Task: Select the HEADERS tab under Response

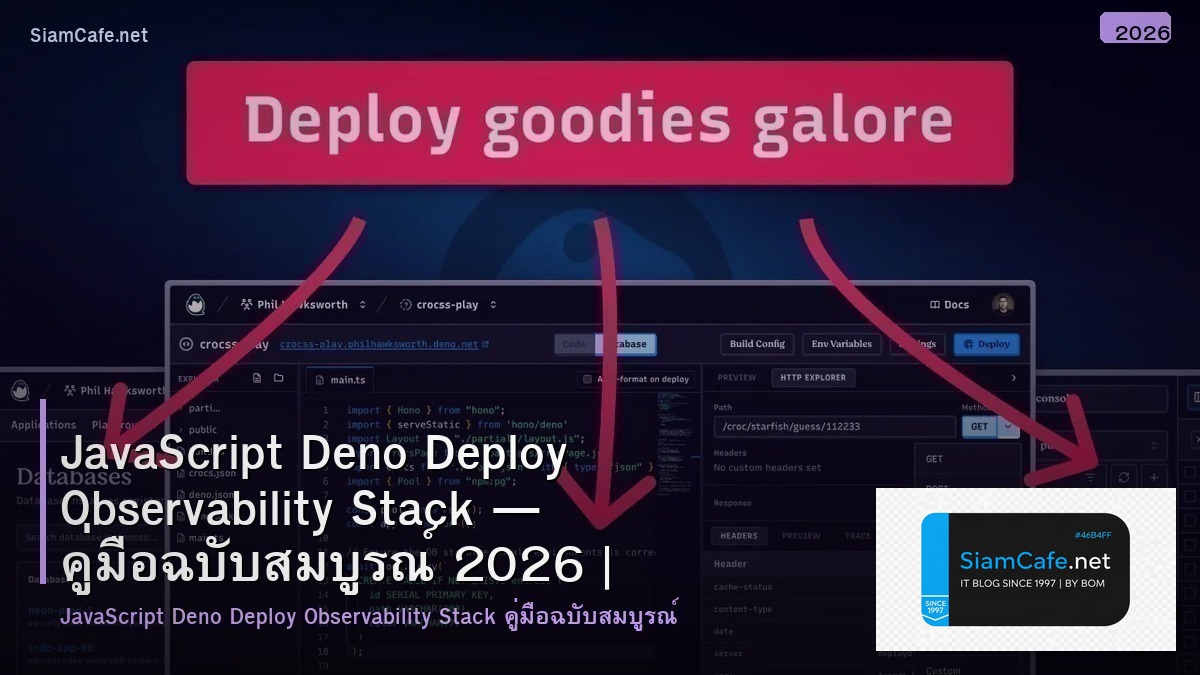Action: (x=739, y=536)
